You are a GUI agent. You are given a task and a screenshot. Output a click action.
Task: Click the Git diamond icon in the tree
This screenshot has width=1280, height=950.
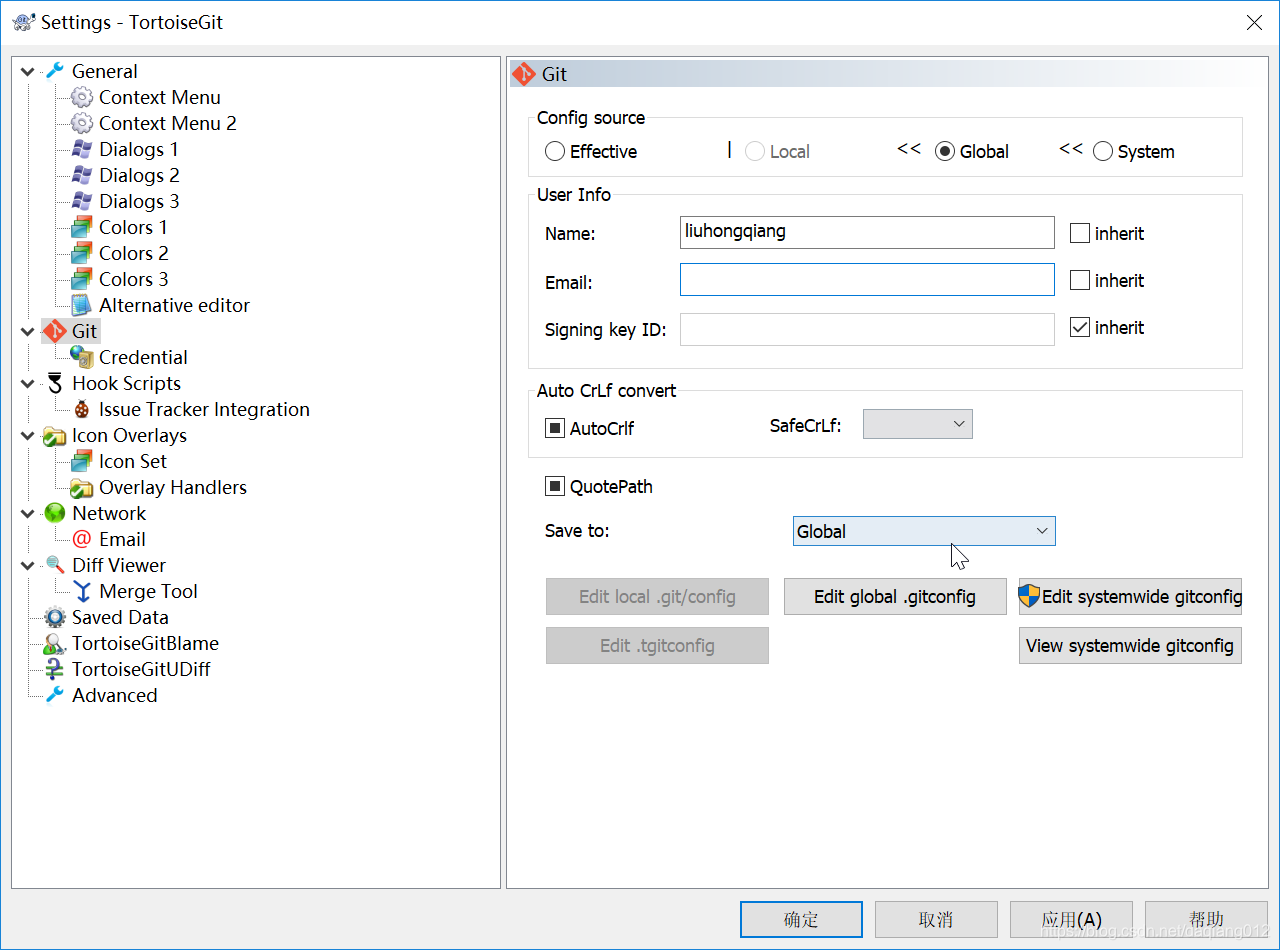(54, 331)
